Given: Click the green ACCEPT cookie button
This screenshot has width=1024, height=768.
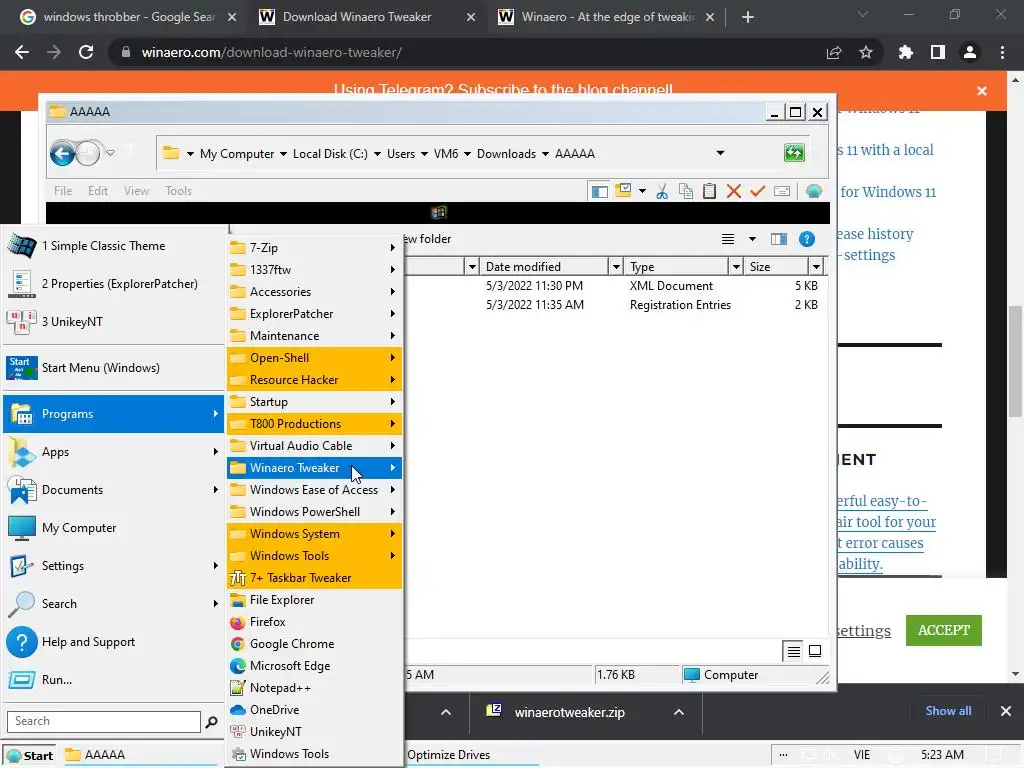Looking at the screenshot, I should click(x=944, y=630).
